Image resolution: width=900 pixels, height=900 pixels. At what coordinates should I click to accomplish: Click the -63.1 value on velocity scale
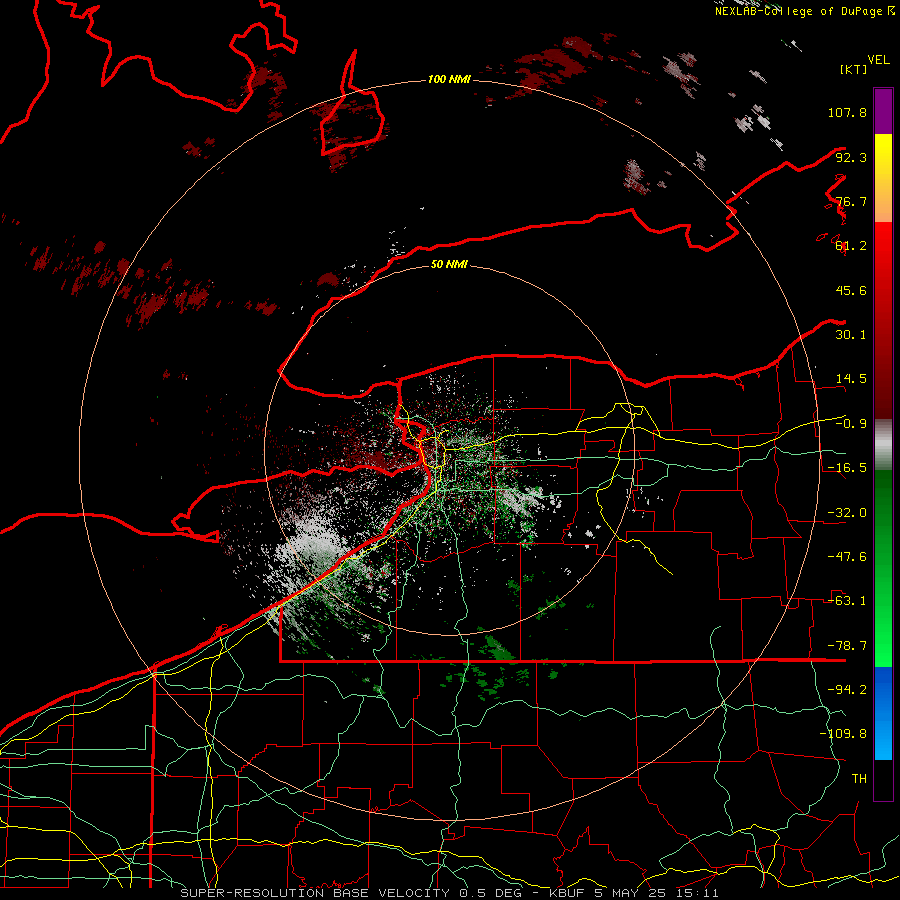click(x=847, y=601)
